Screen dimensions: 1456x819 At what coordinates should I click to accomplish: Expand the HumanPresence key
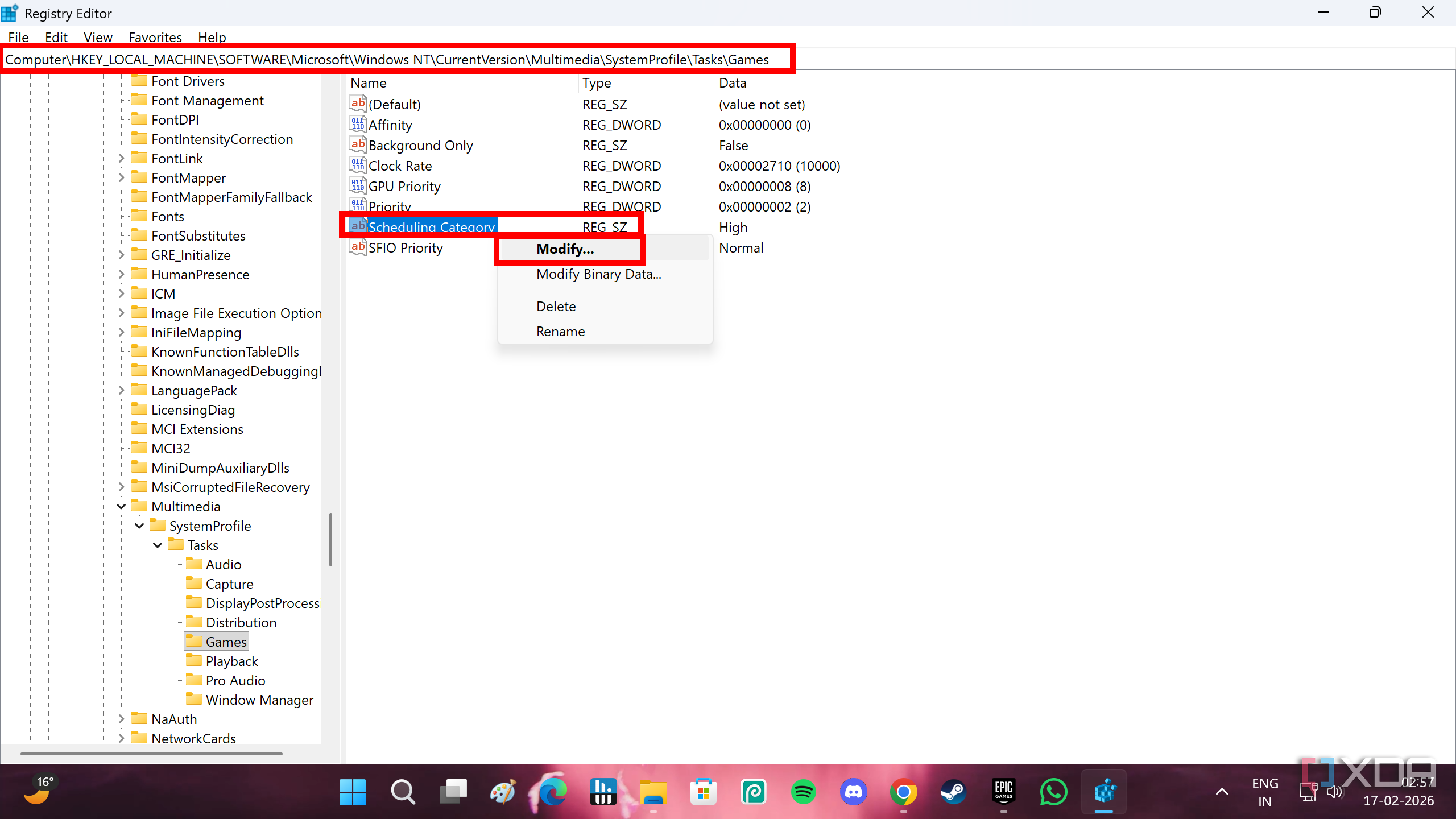(x=121, y=274)
